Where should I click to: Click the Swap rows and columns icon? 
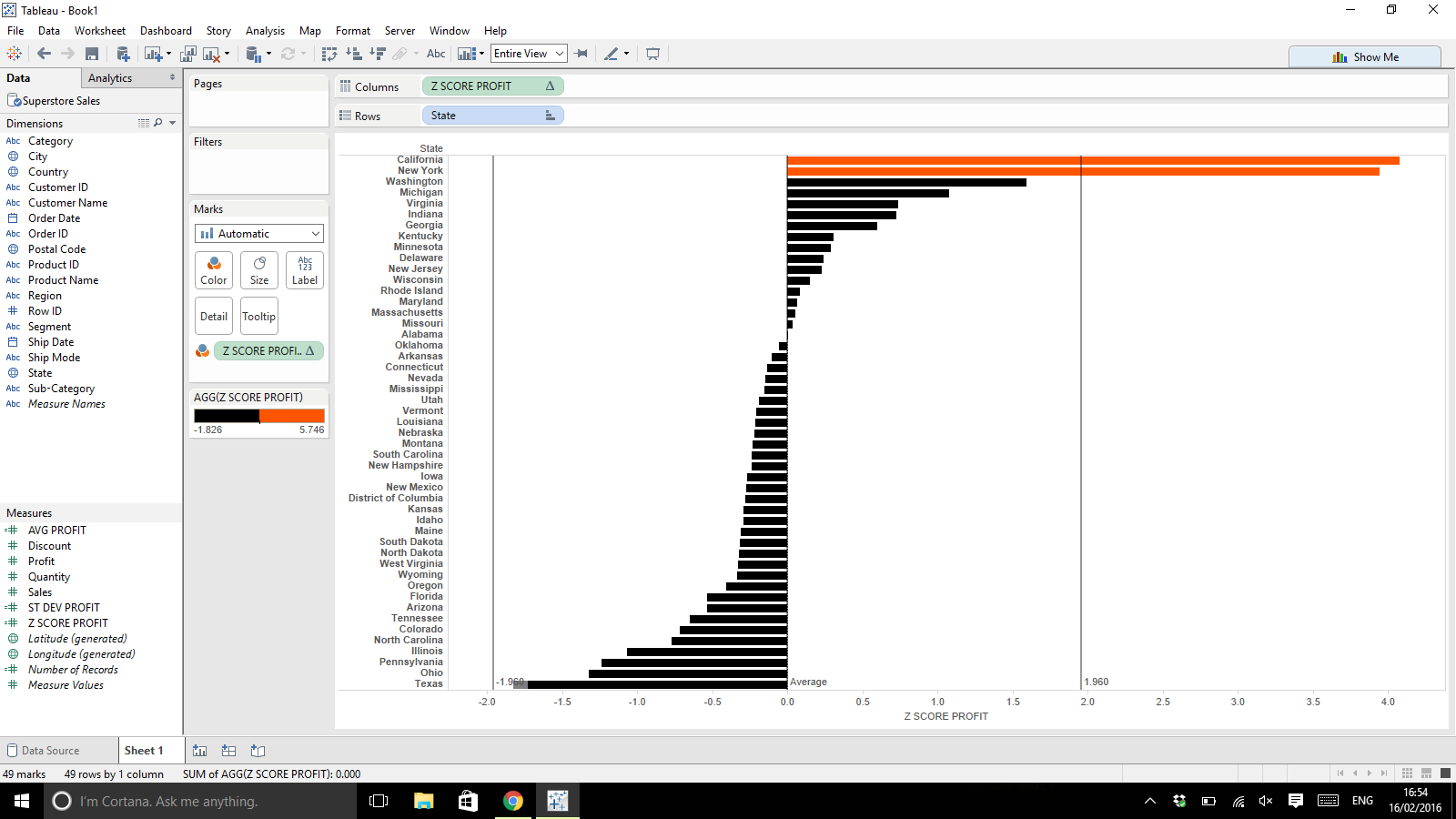[329, 54]
